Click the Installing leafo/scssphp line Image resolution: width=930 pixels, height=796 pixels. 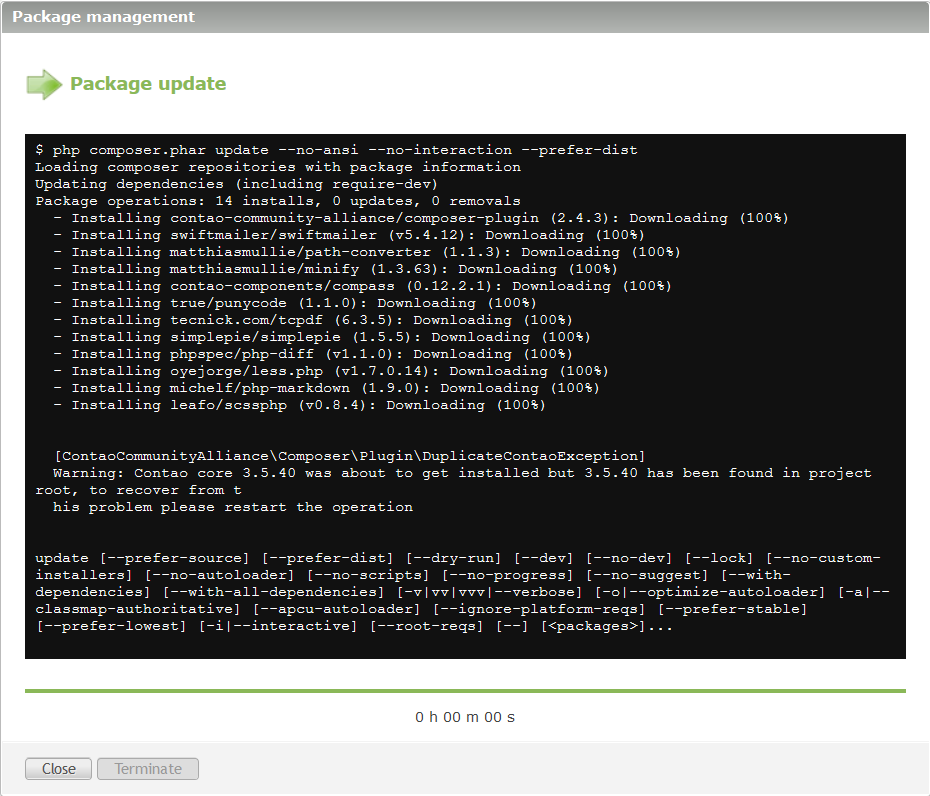(300, 405)
